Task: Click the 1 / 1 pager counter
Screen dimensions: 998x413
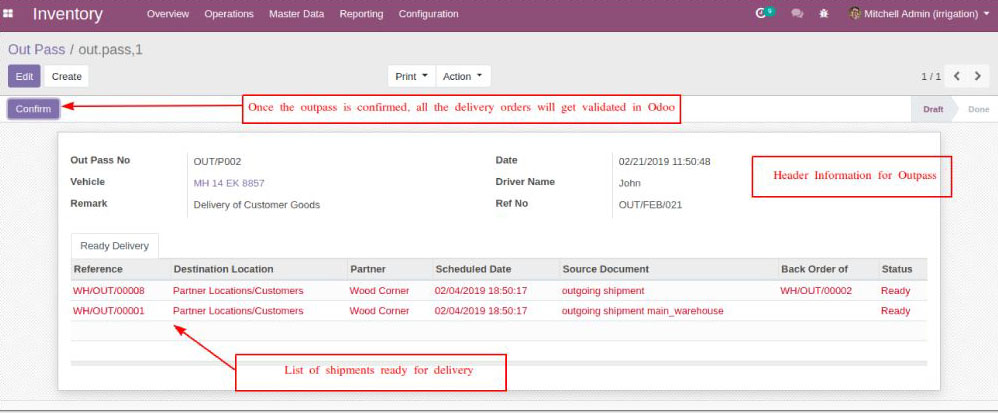Action: (931, 76)
